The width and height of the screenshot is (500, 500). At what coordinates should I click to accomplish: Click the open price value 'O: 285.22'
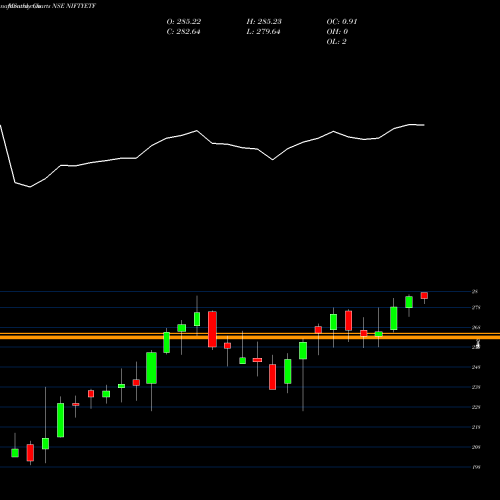point(184,22)
